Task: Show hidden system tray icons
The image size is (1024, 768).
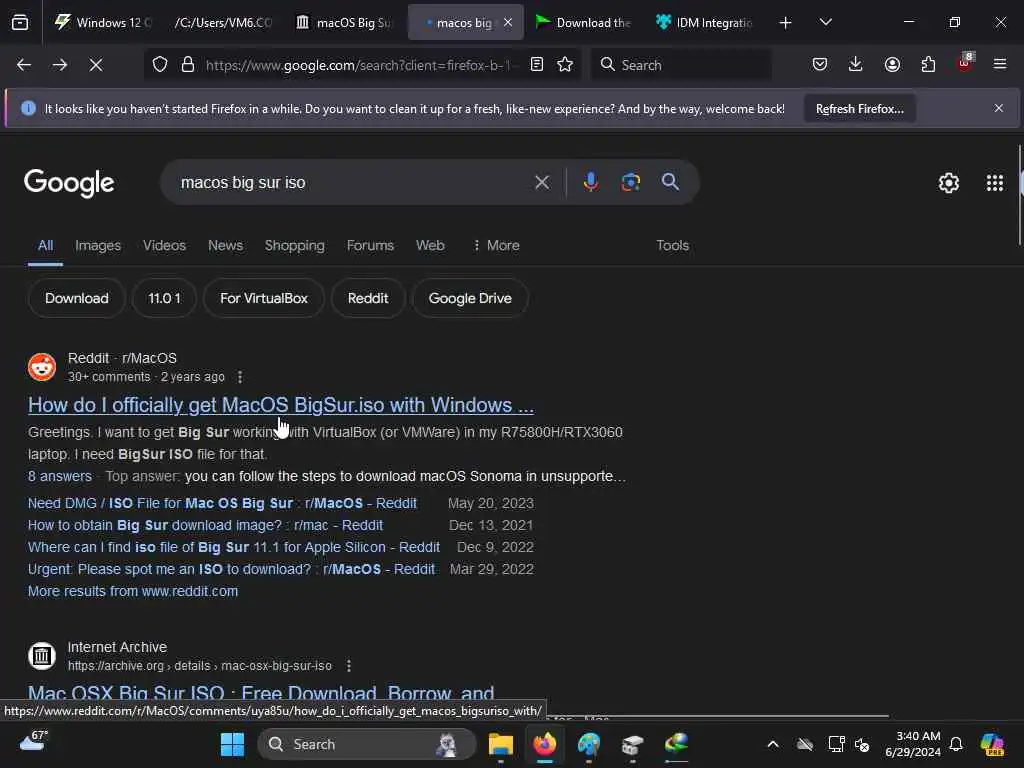Action: (773, 744)
